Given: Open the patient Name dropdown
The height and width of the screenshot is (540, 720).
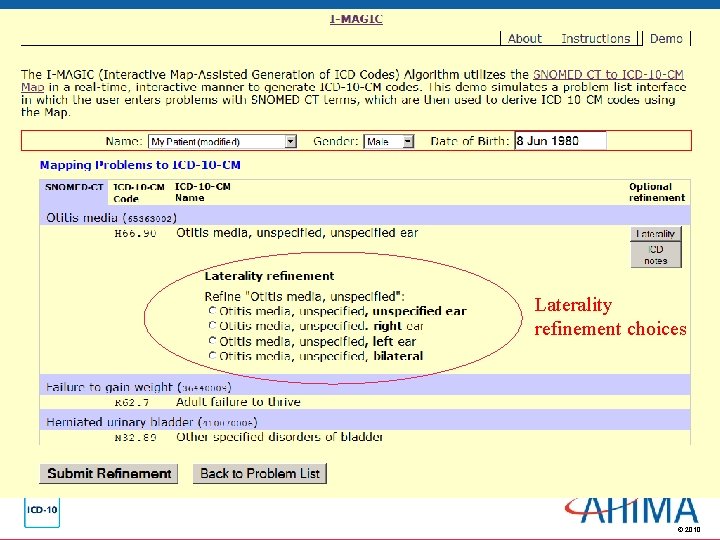Looking at the screenshot, I should 222,141.
